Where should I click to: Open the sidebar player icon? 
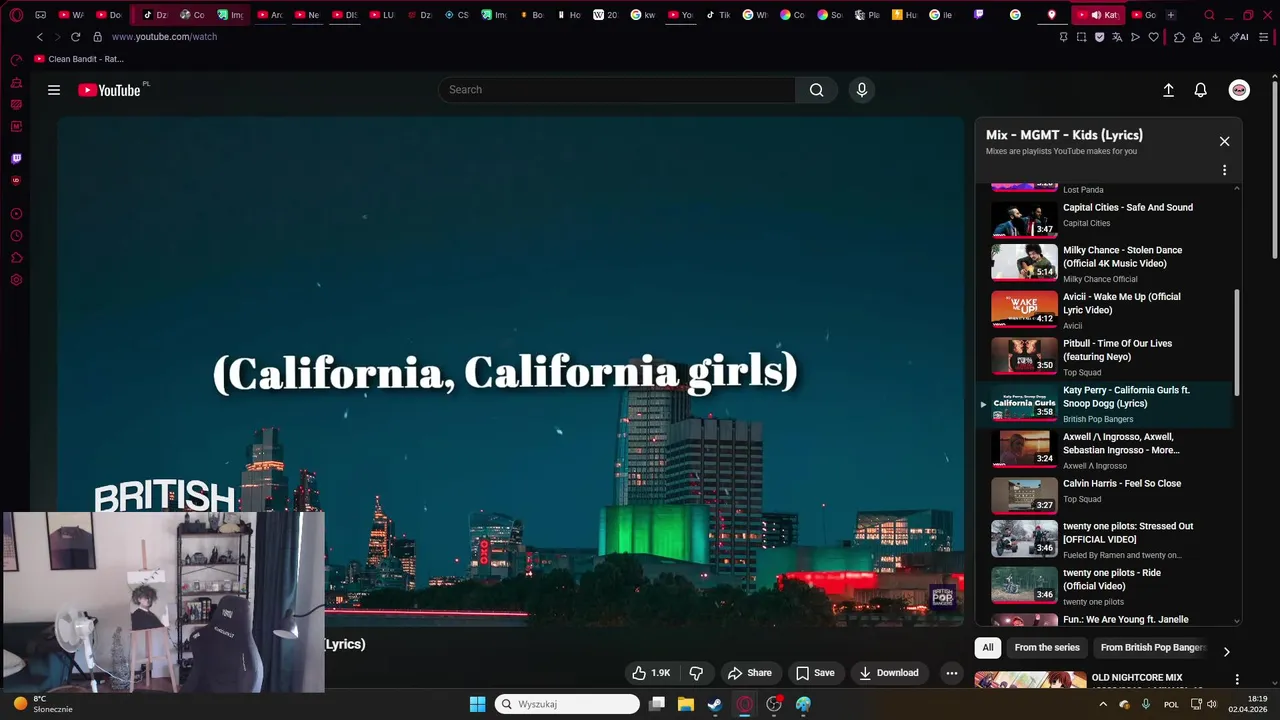16,214
